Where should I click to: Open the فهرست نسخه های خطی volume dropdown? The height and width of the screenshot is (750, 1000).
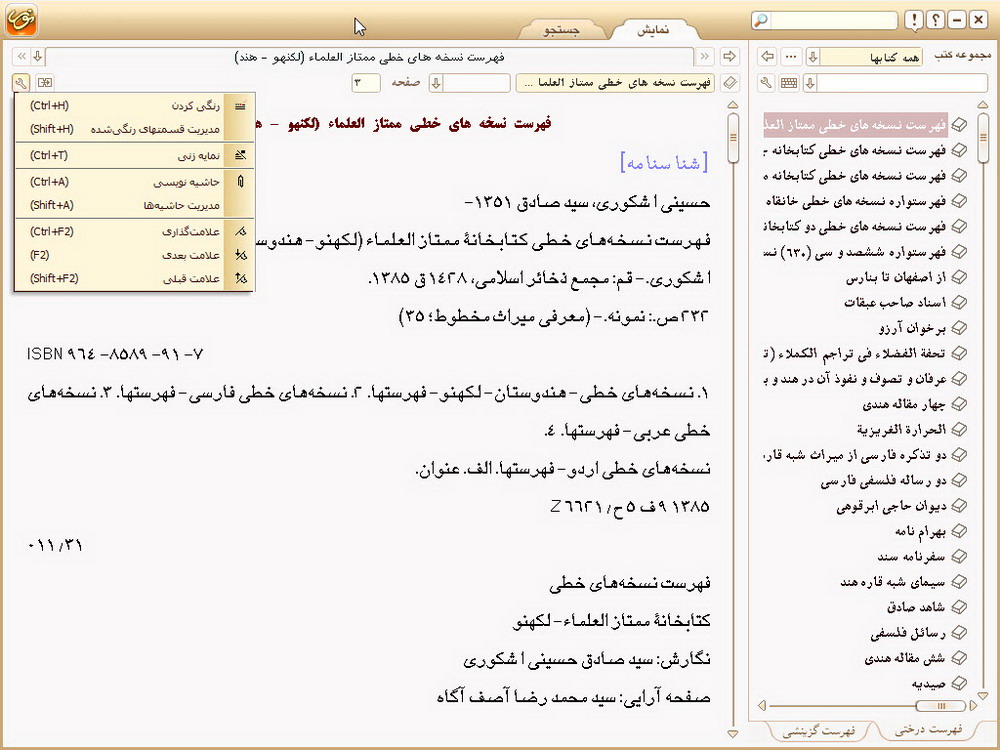click(x=615, y=83)
